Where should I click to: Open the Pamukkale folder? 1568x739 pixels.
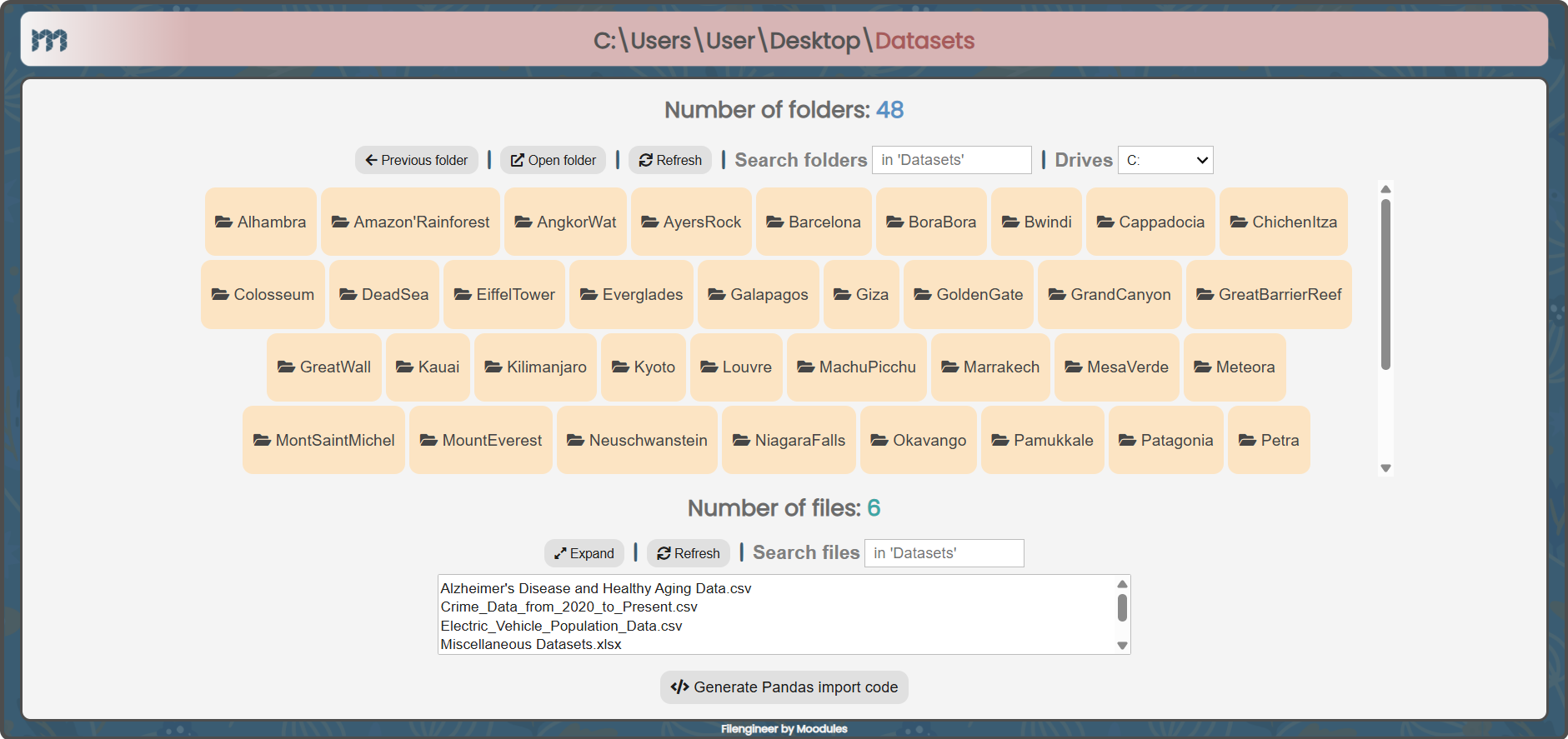tap(1043, 440)
